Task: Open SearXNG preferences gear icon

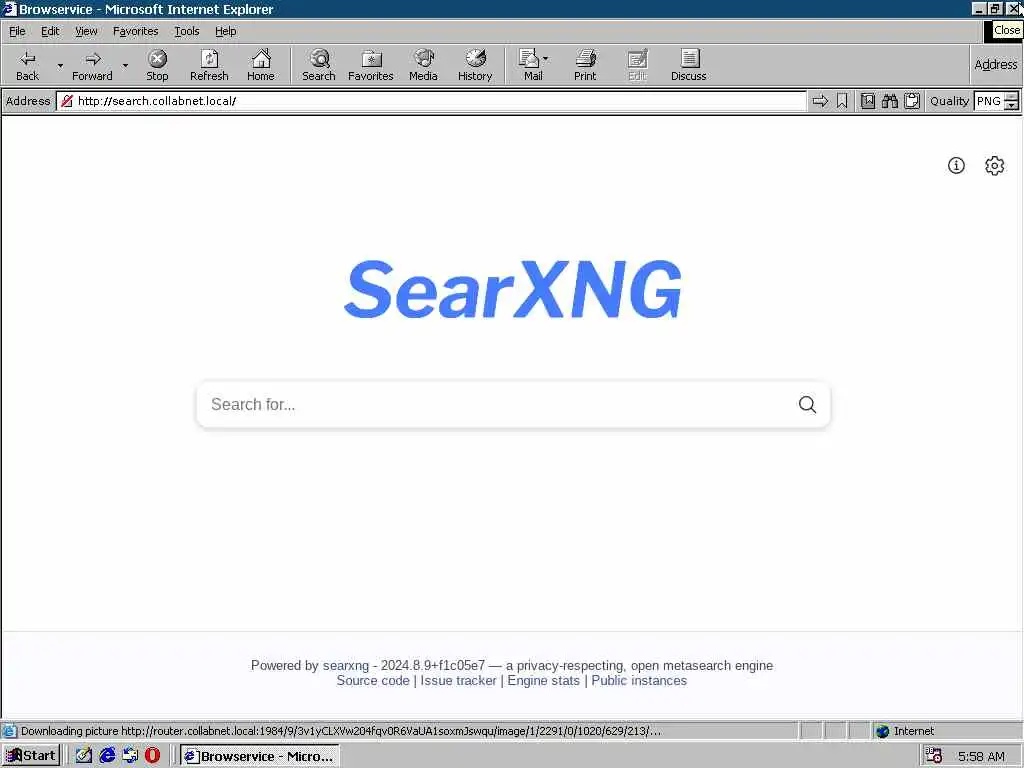Action: 995,165
